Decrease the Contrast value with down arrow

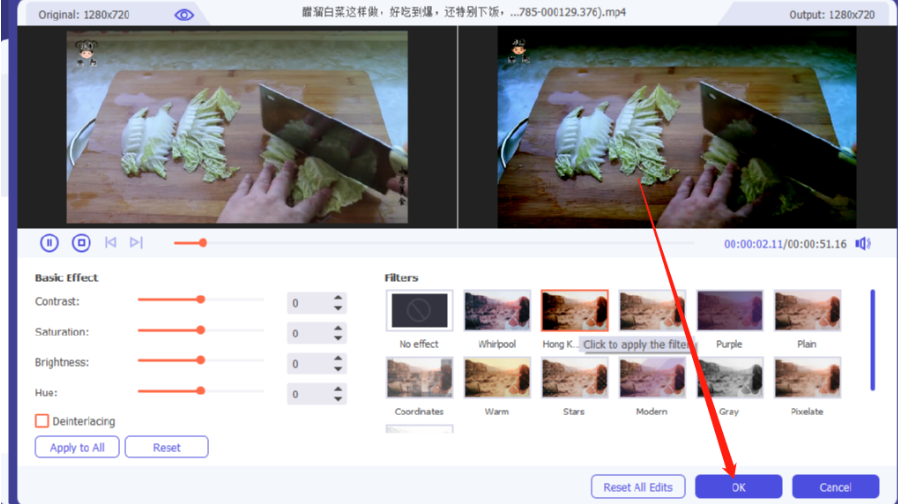click(338, 308)
